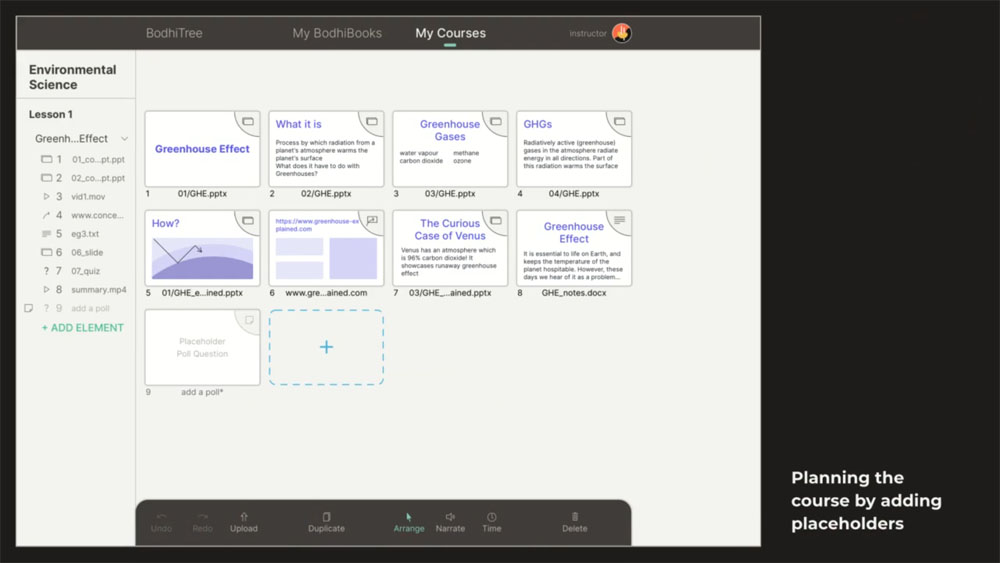The width and height of the screenshot is (1000, 563).
Task: Toggle the placeholder marker beside element 9
Action: (28, 309)
